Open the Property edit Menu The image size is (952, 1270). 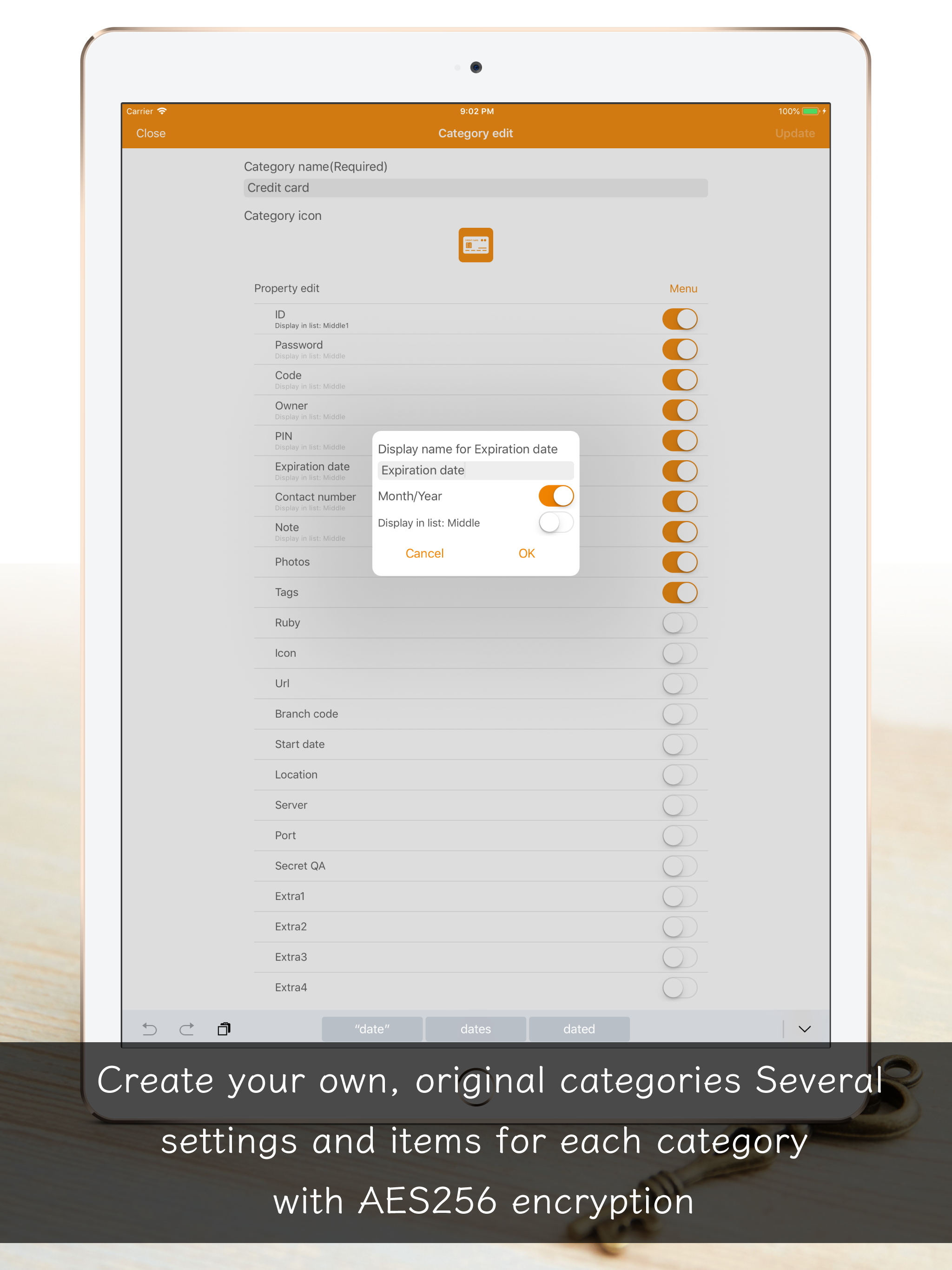coord(683,289)
